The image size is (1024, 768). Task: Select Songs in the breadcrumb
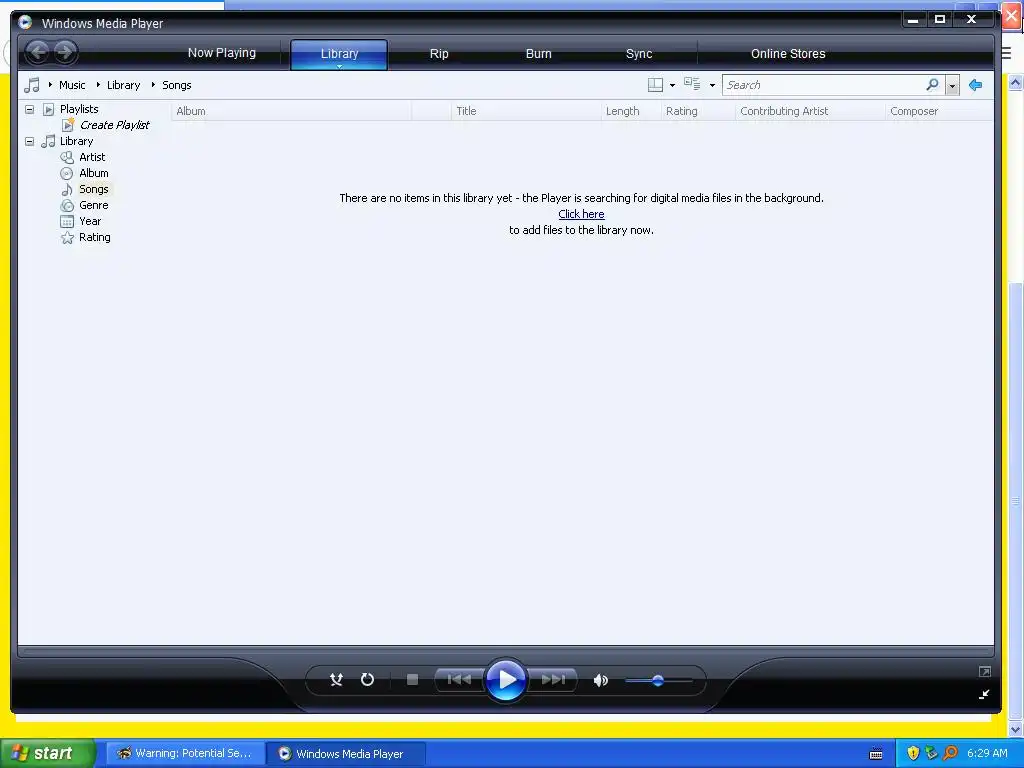click(176, 85)
